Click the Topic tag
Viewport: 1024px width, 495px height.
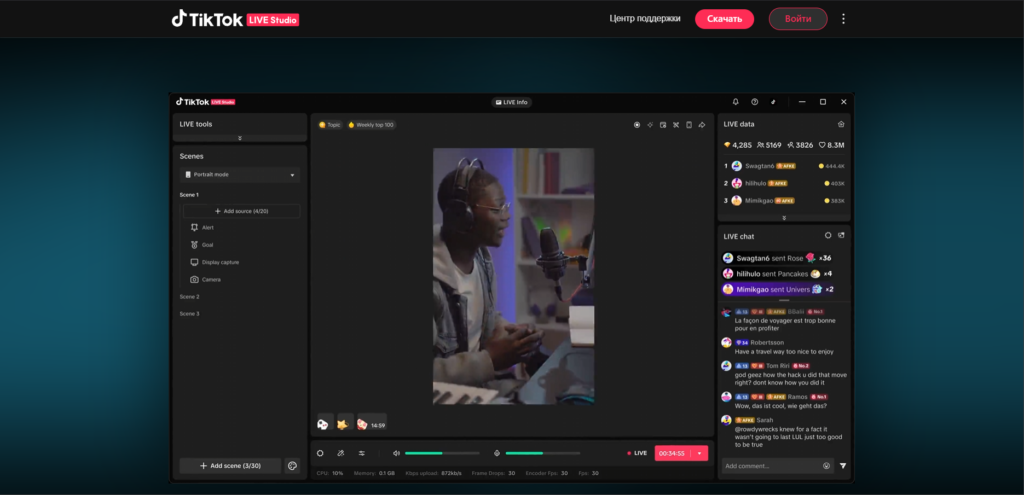click(330, 125)
